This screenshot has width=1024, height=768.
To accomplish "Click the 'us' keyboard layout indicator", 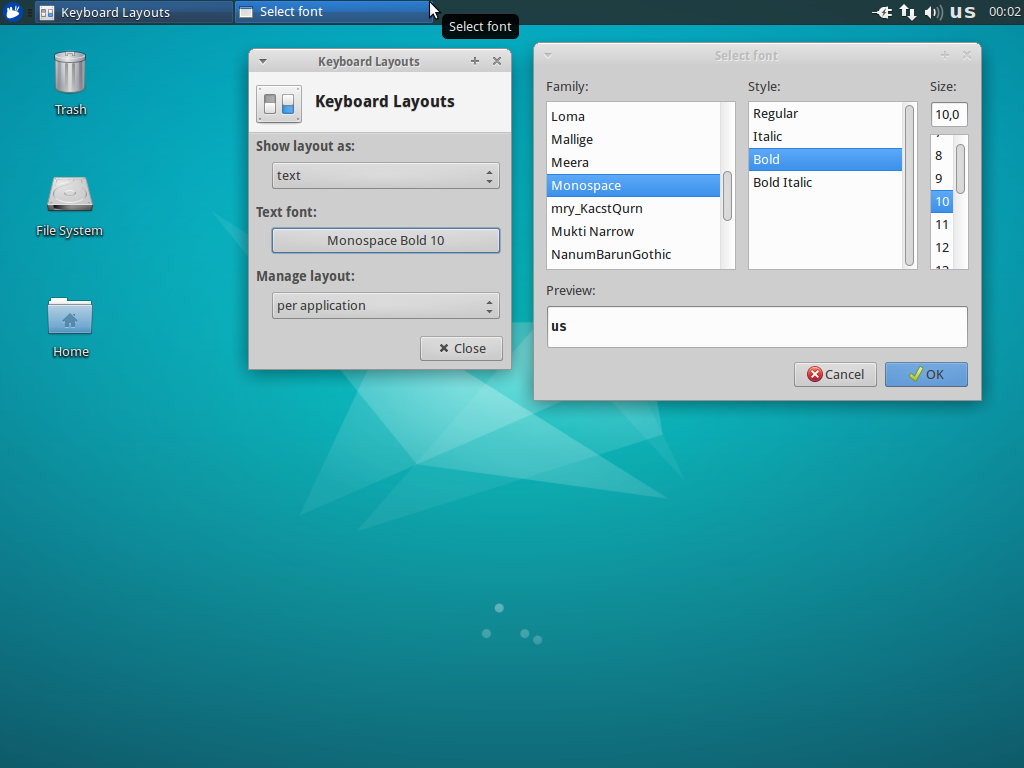I will pyautogui.click(x=962, y=12).
